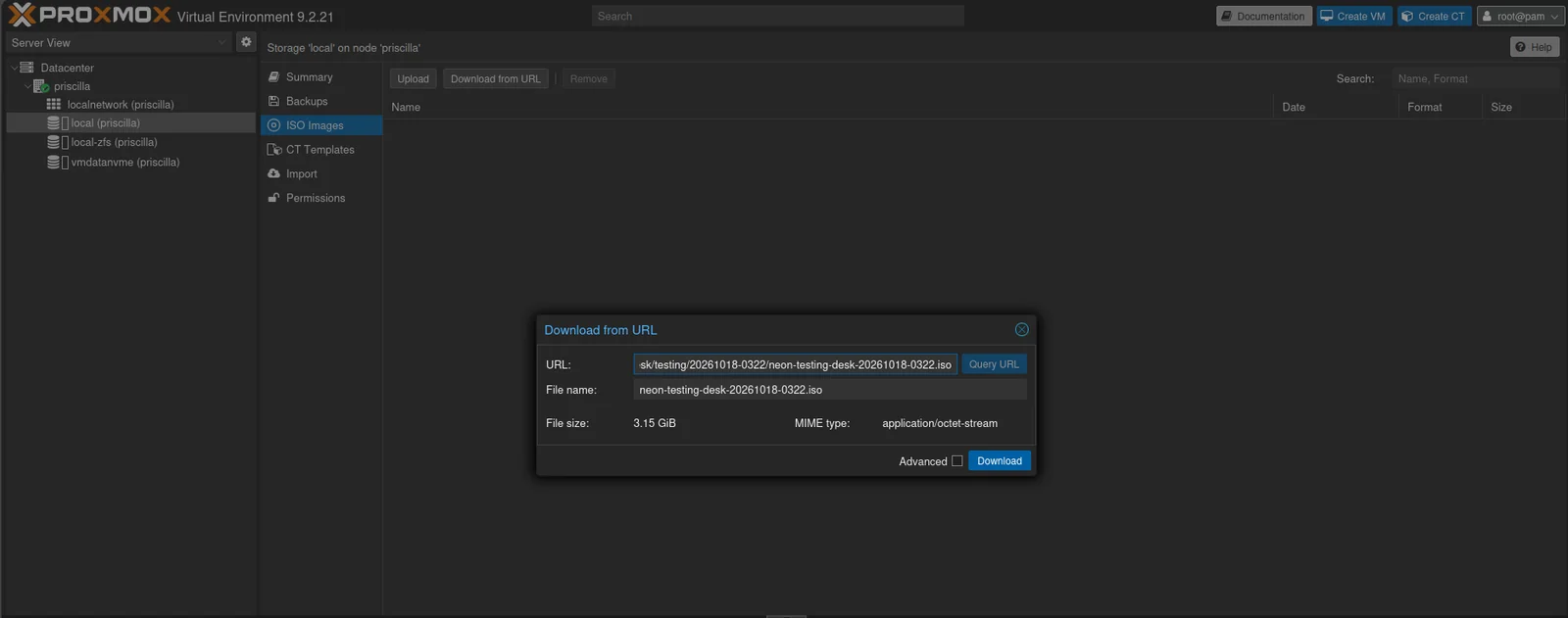Click the Help button

[1534, 47]
